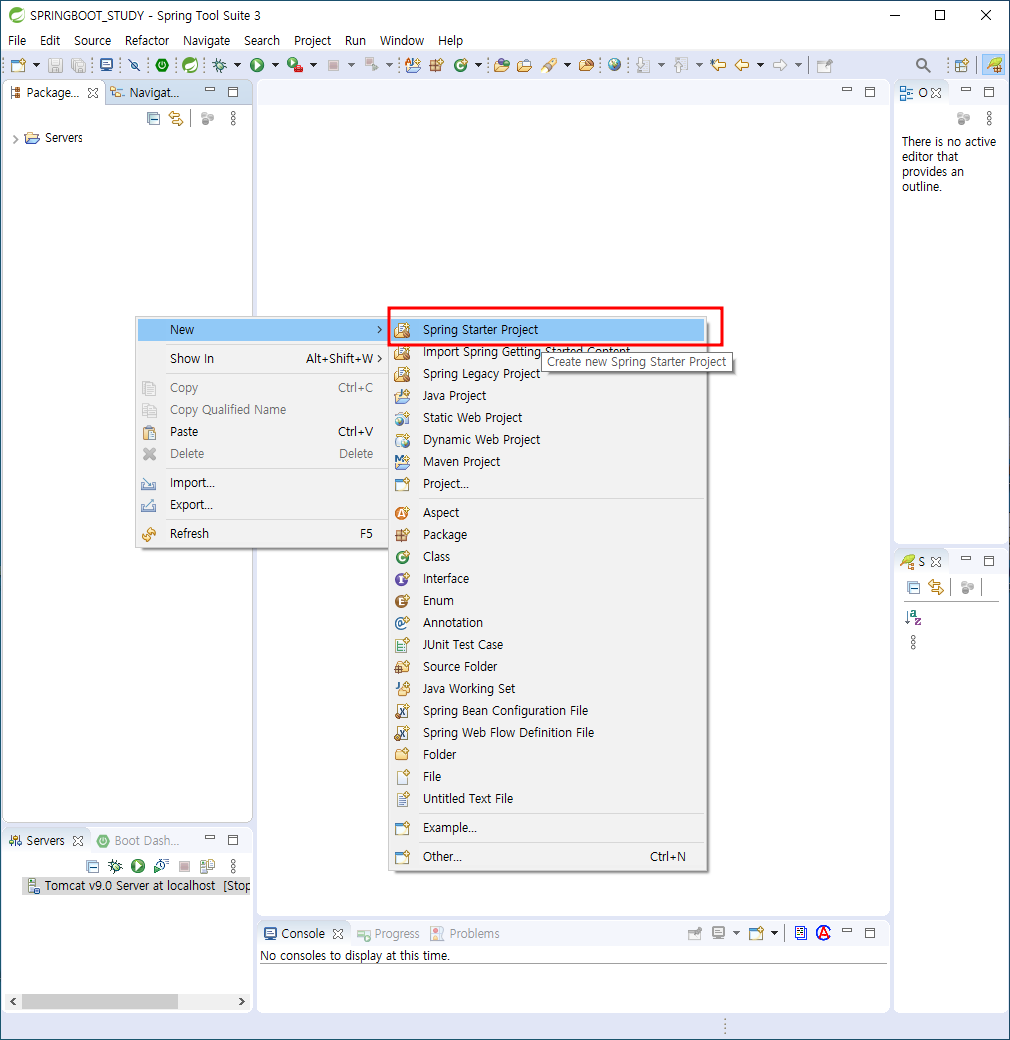Screen dimensions: 1010x1040
Task: Open the File menu
Action: pos(17,40)
